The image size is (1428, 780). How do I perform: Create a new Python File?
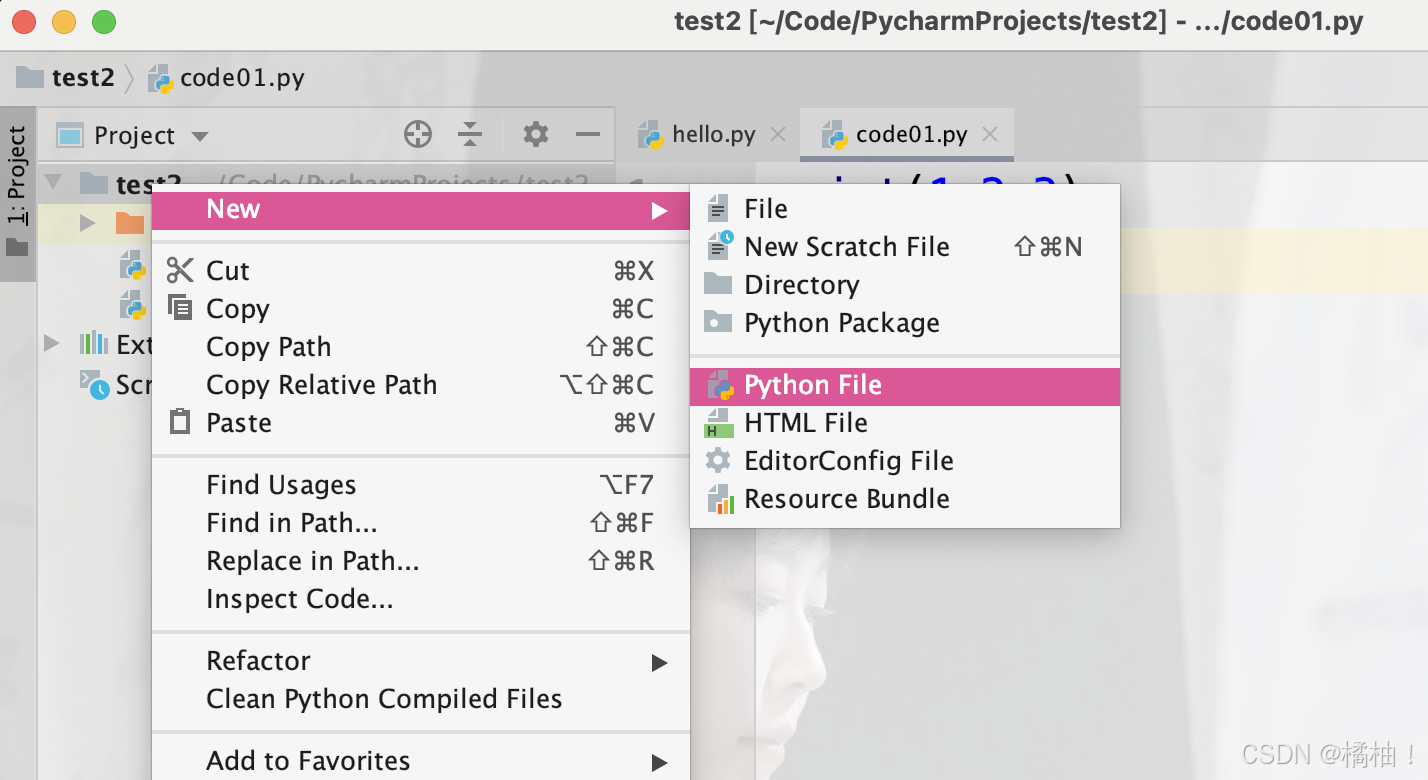tap(905, 386)
